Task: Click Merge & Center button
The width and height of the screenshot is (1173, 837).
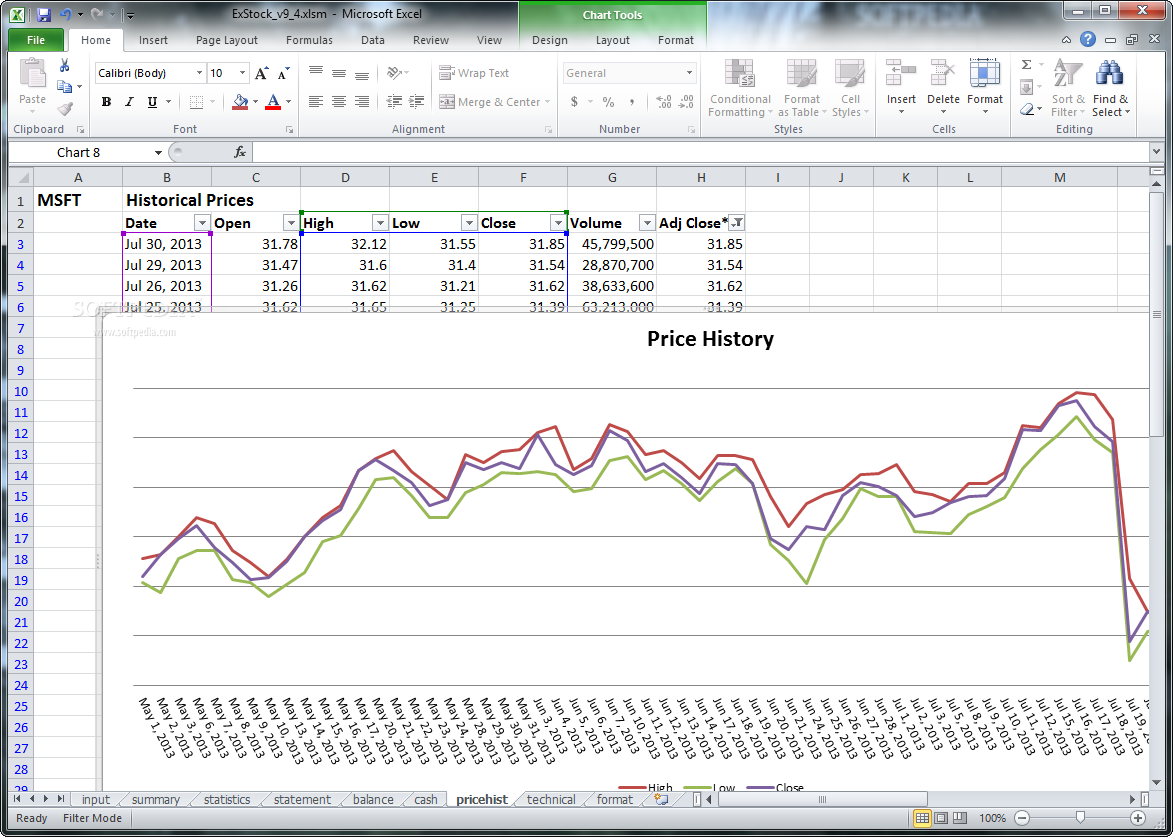Action: (x=489, y=102)
